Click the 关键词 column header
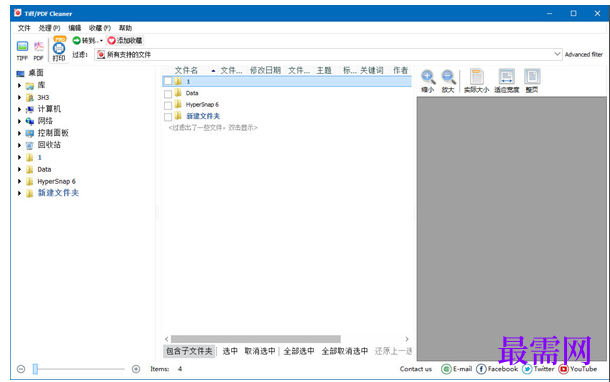 (372, 70)
